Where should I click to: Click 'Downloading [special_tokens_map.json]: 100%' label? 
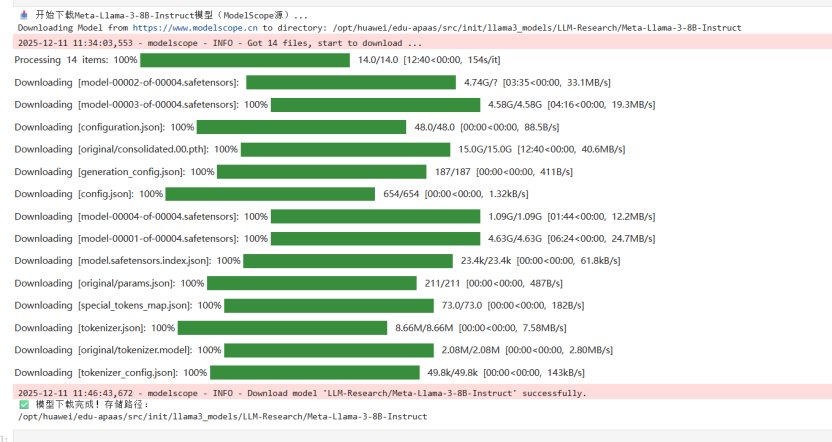118,306
